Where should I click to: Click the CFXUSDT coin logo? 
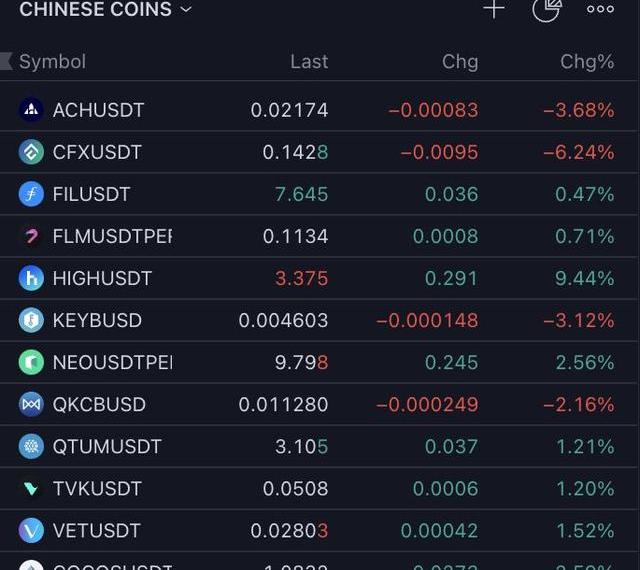tap(31, 152)
